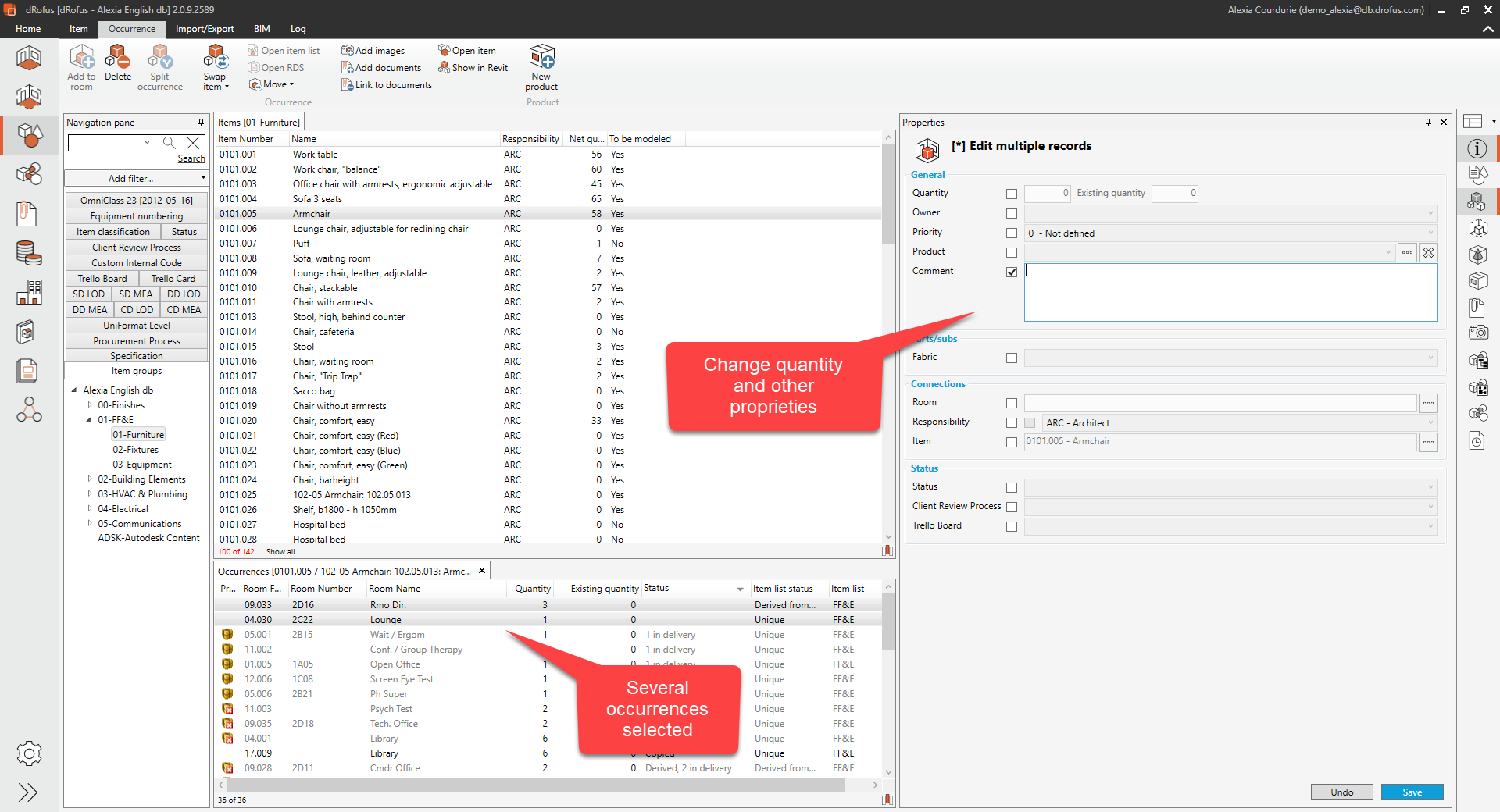
Task: Click inside the Comment text box
Action: (x=1230, y=293)
